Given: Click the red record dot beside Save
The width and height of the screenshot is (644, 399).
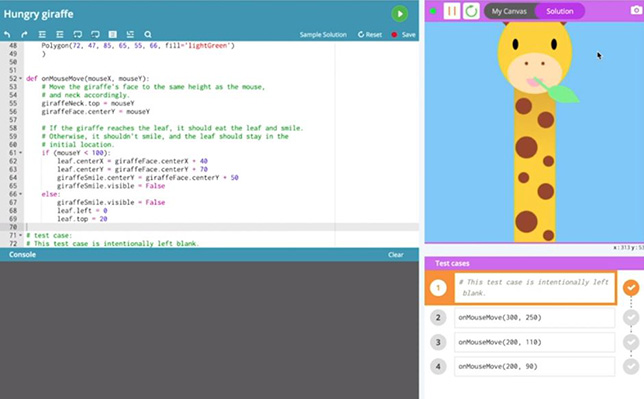Looking at the screenshot, I should pos(394,35).
